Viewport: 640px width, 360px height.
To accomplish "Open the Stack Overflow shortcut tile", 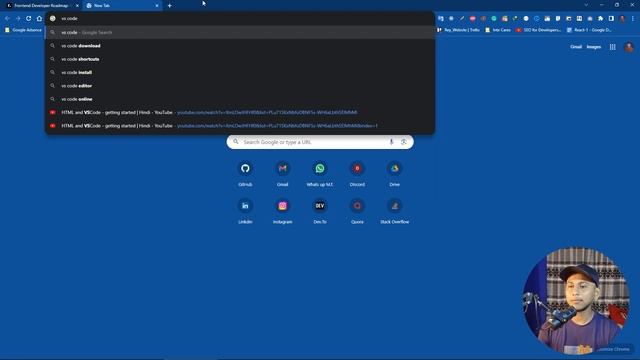I will 395,211.
